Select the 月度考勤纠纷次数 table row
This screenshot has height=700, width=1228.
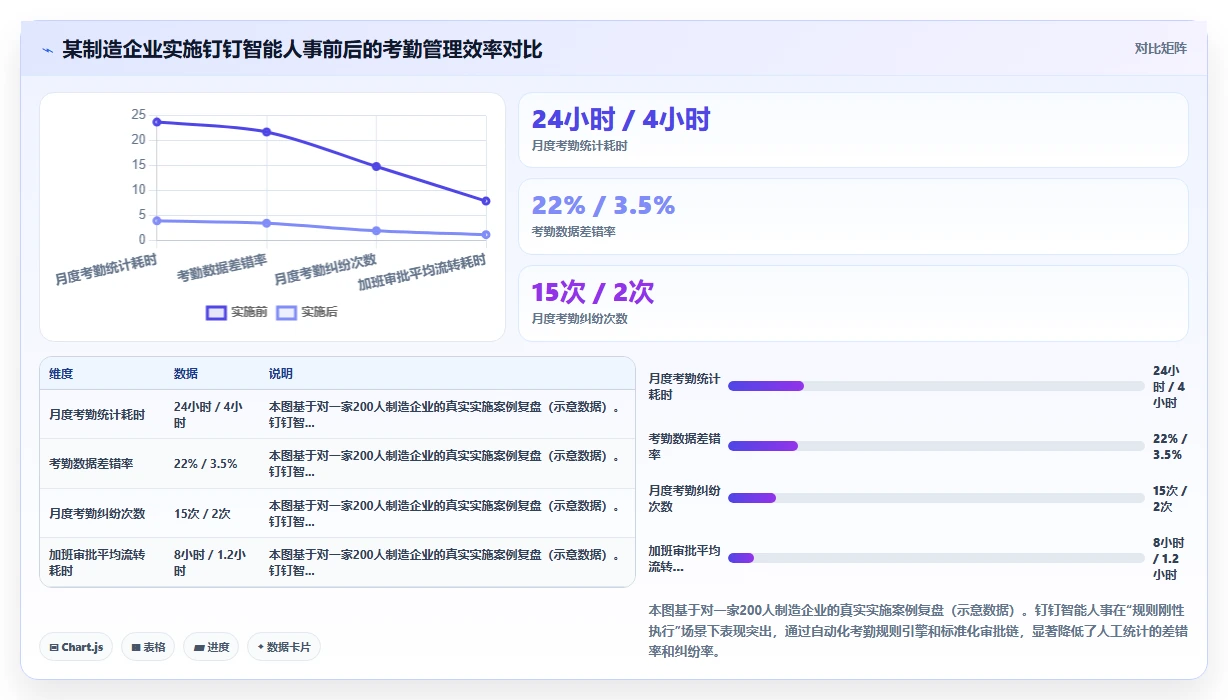tap(337, 513)
